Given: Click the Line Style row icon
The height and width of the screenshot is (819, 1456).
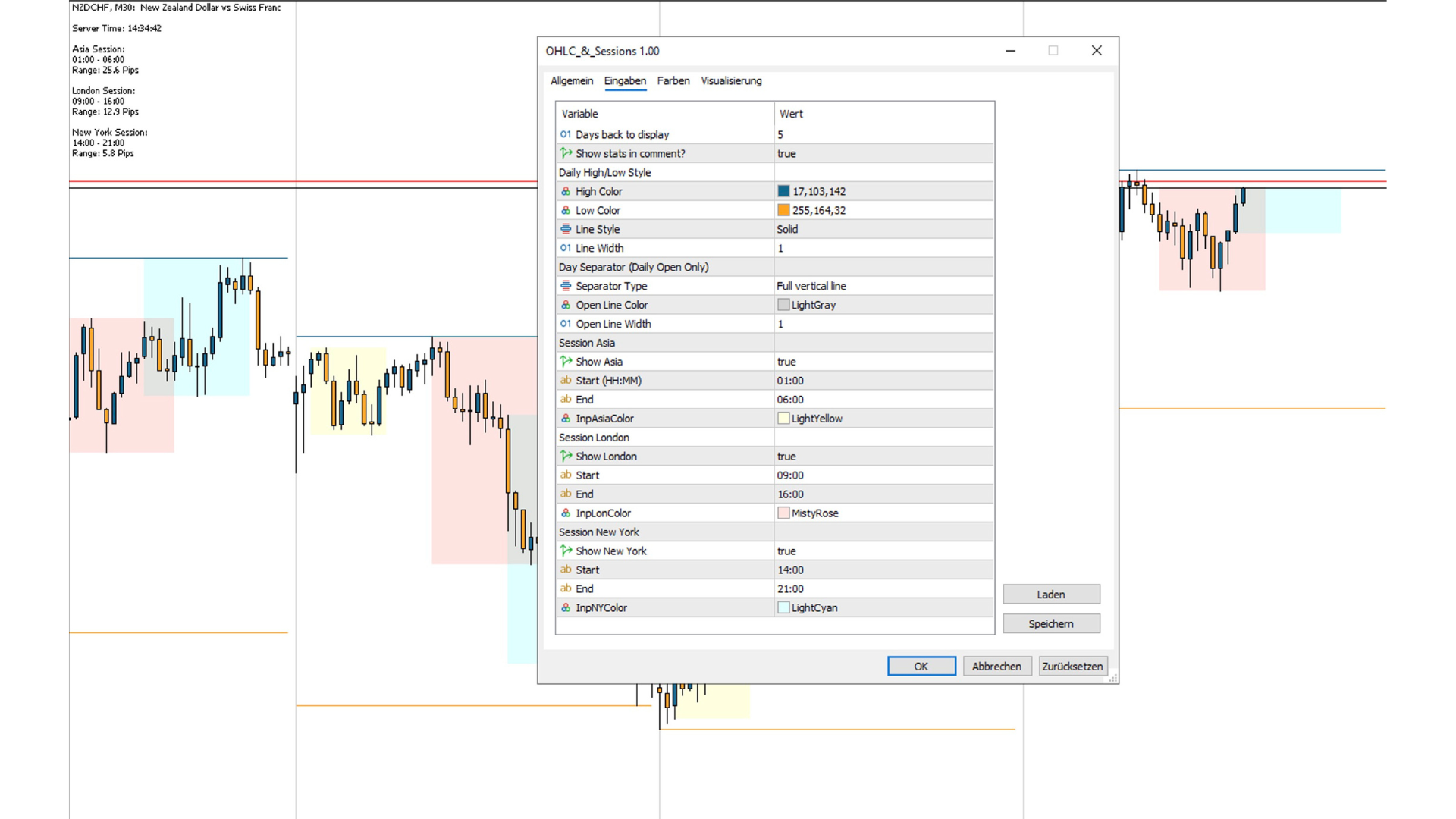Looking at the screenshot, I should pyautogui.click(x=566, y=229).
